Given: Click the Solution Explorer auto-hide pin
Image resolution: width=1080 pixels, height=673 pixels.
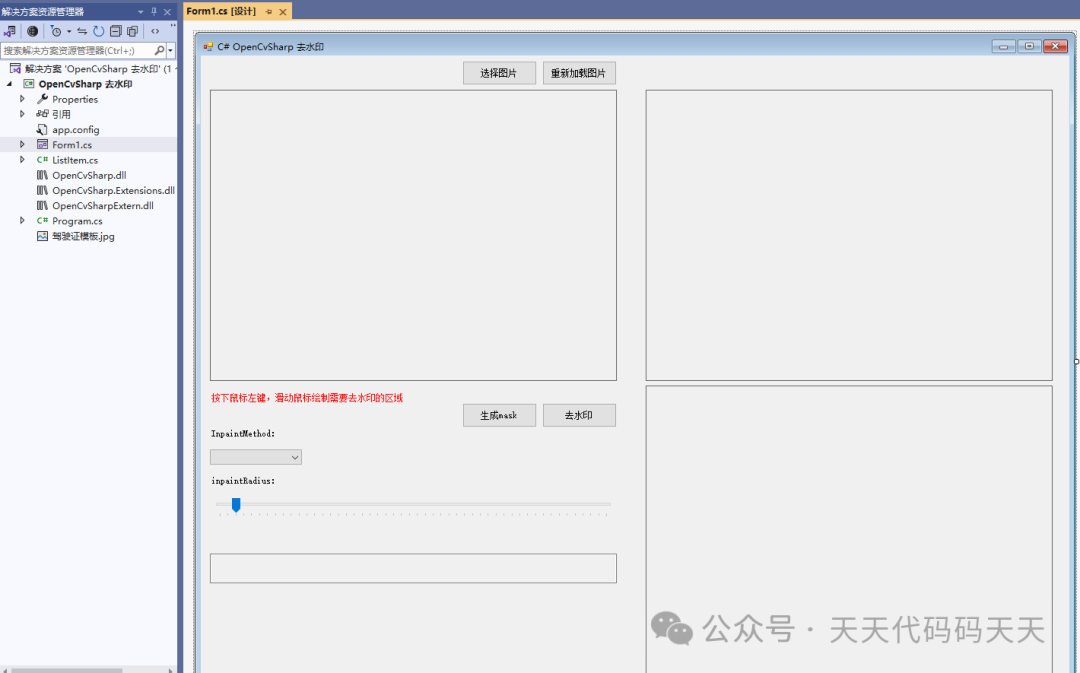Looking at the screenshot, I should click(x=154, y=12).
